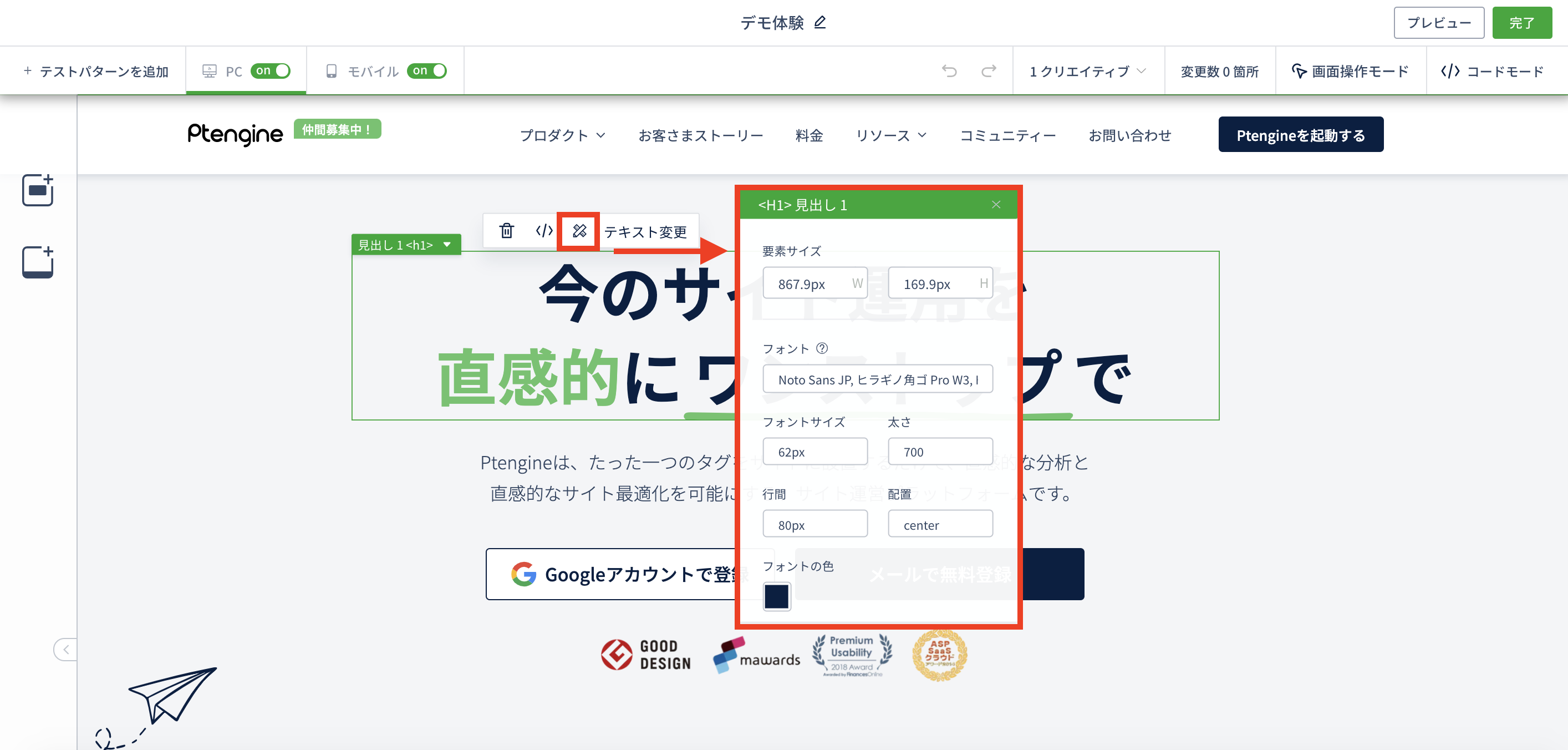
Task: Open お問い合わせ nav item
Action: click(x=1130, y=135)
